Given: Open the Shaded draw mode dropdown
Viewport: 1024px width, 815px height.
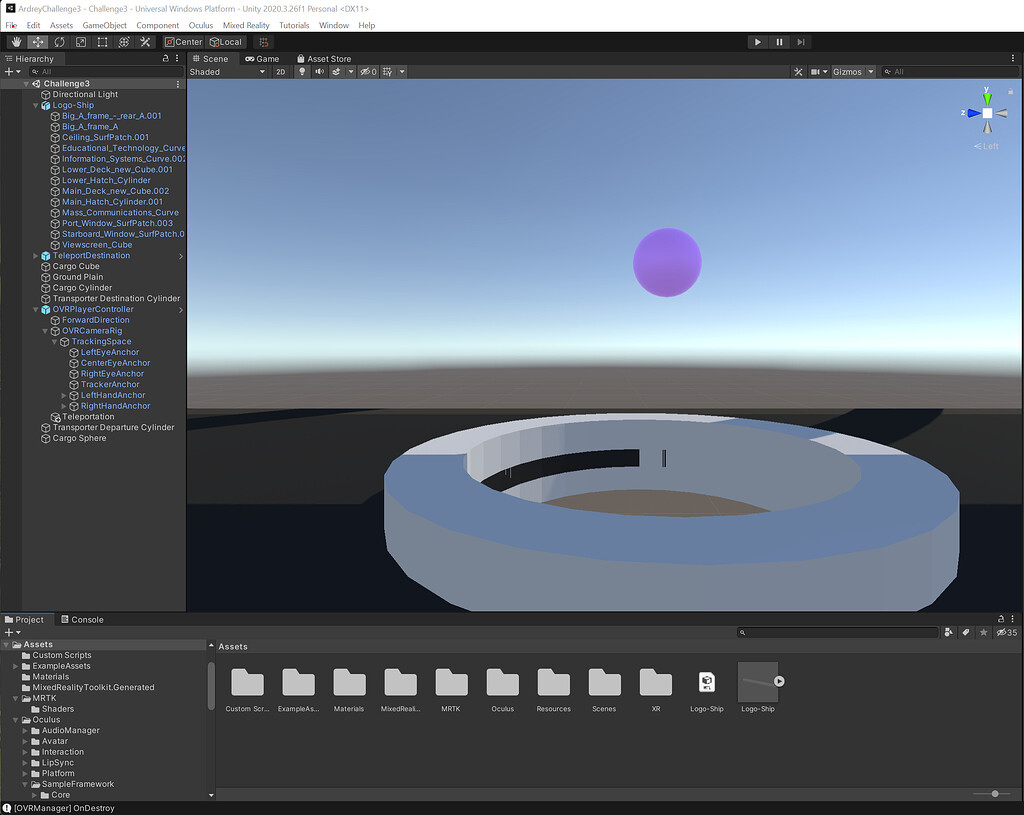Looking at the screenshot, I should pos(225,71).
